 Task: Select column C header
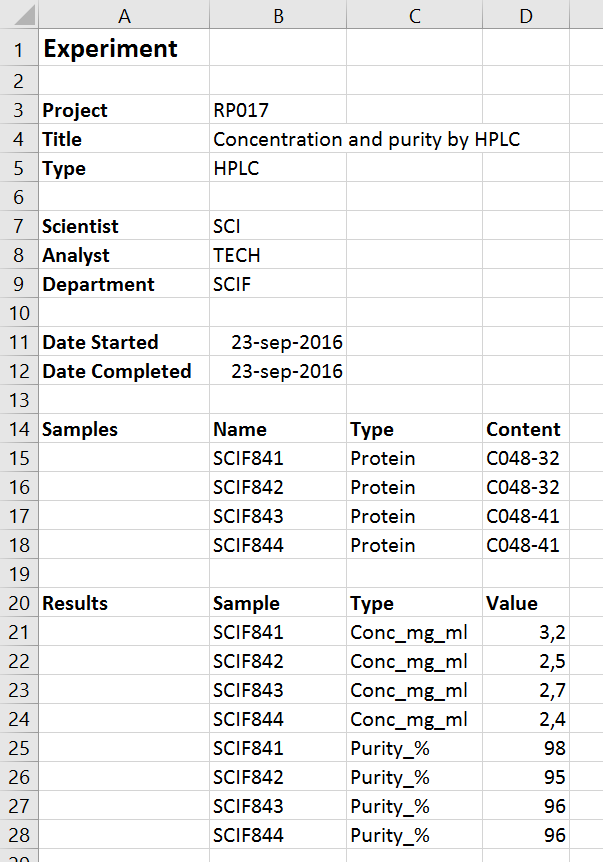(414, 15)
